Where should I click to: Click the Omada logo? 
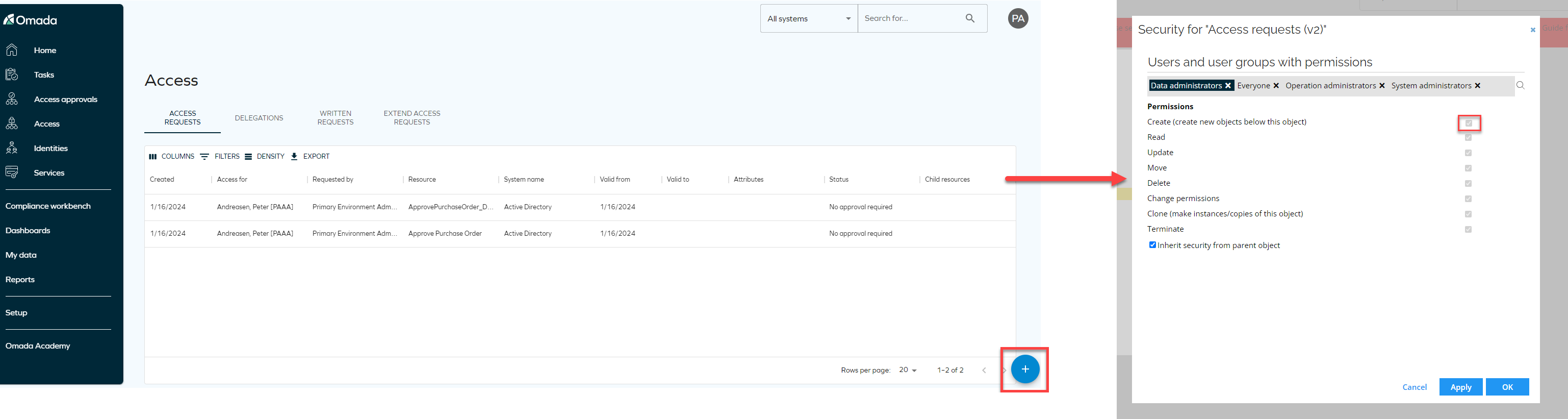point(31,20)
